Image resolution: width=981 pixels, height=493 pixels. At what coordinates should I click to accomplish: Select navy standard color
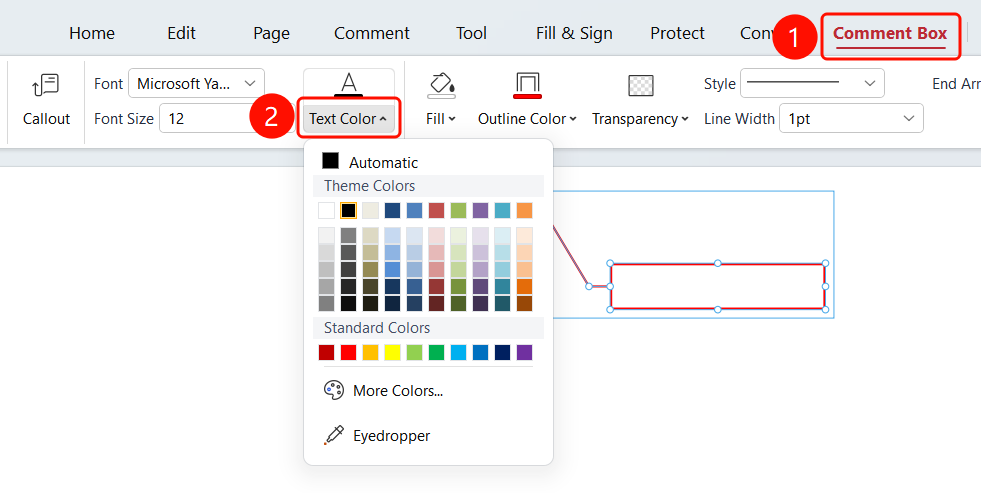[x=502, y=352]
